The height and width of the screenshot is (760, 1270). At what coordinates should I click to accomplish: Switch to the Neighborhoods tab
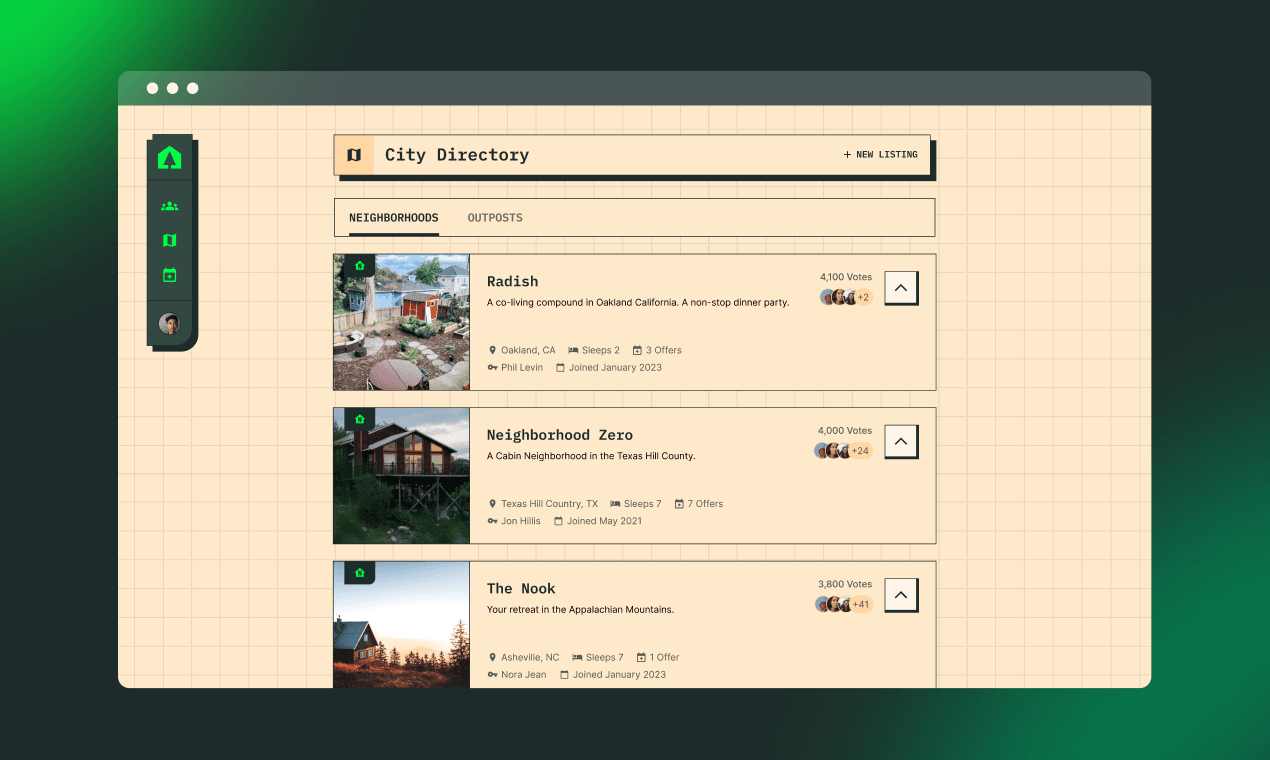[394, 218]
